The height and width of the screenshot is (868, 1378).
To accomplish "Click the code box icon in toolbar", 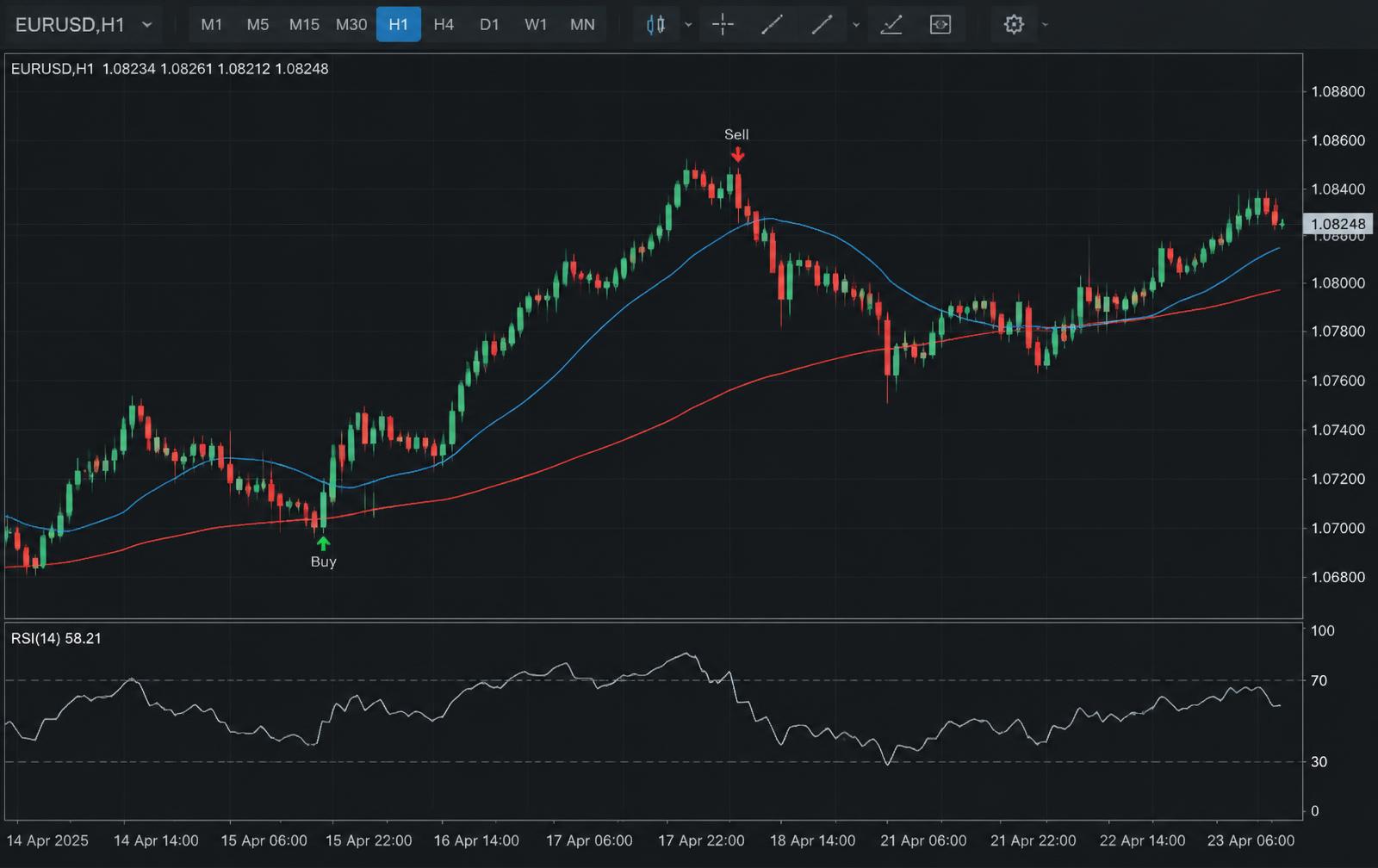I will (x=940, y=25).
